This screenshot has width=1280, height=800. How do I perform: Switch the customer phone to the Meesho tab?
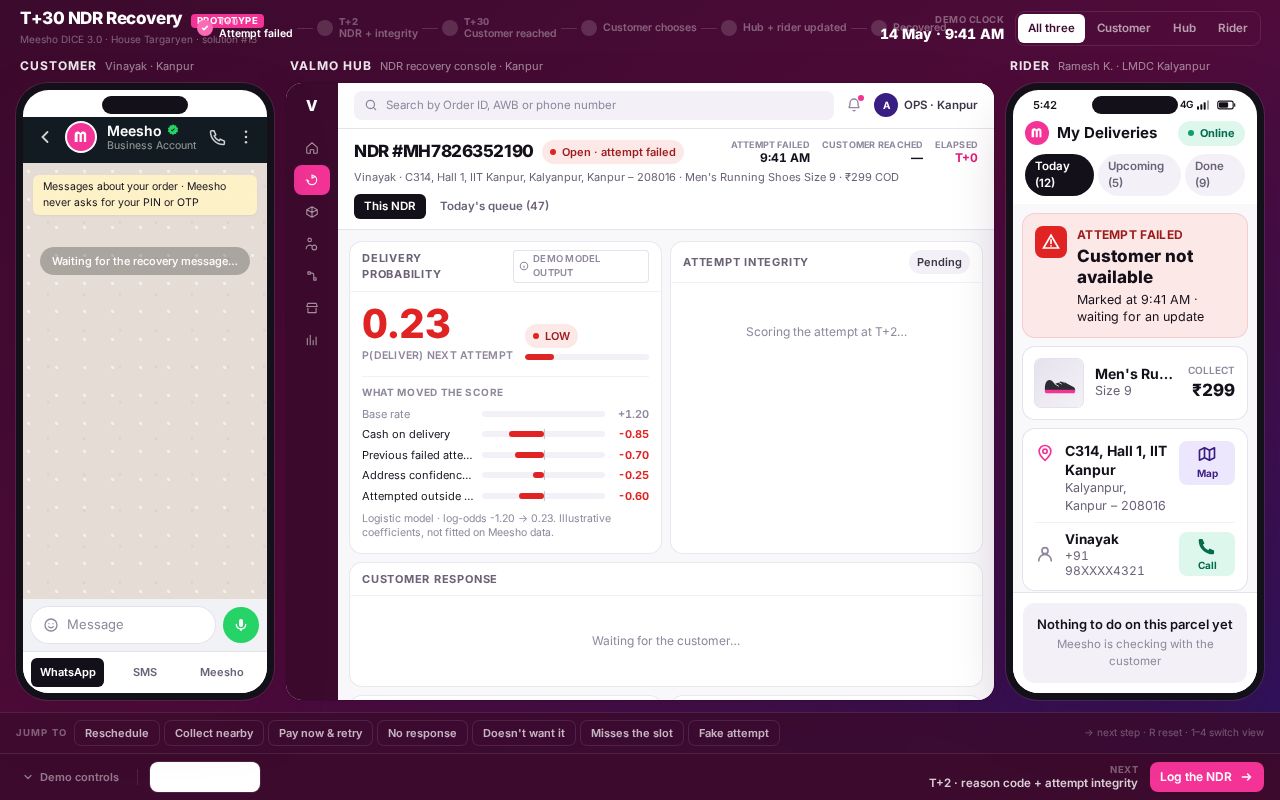[222, 672]
